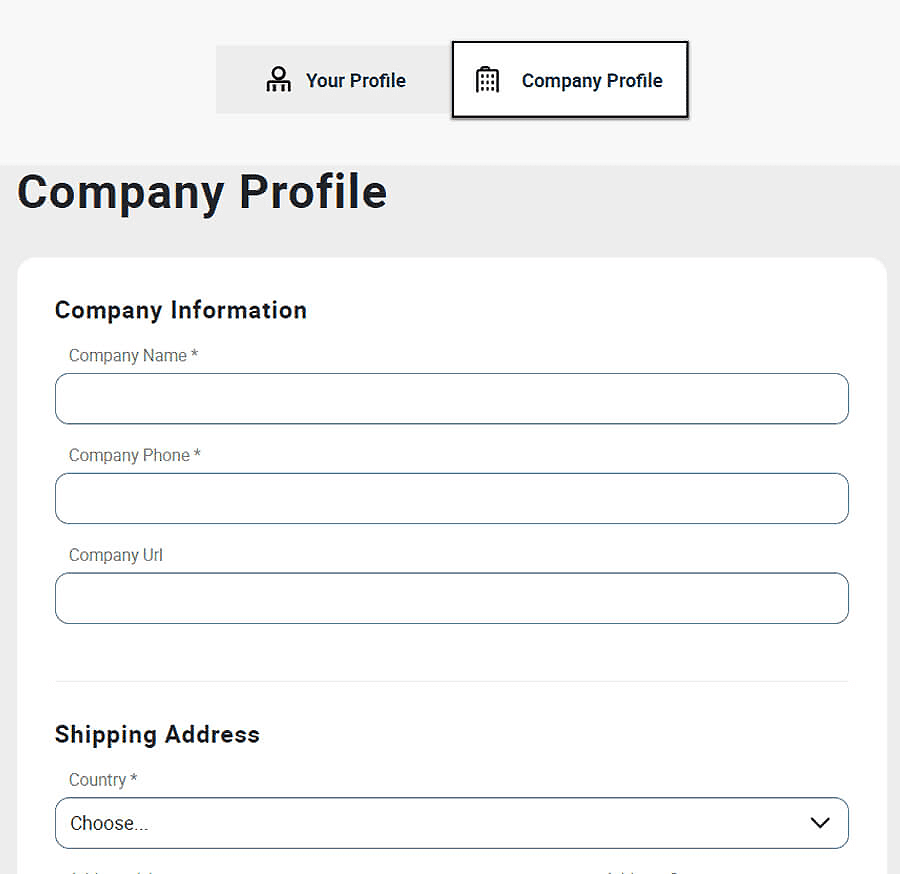Click the Company Information section heading
The height and width of the screenshot is (874, 900).
[x=180, y=310]
